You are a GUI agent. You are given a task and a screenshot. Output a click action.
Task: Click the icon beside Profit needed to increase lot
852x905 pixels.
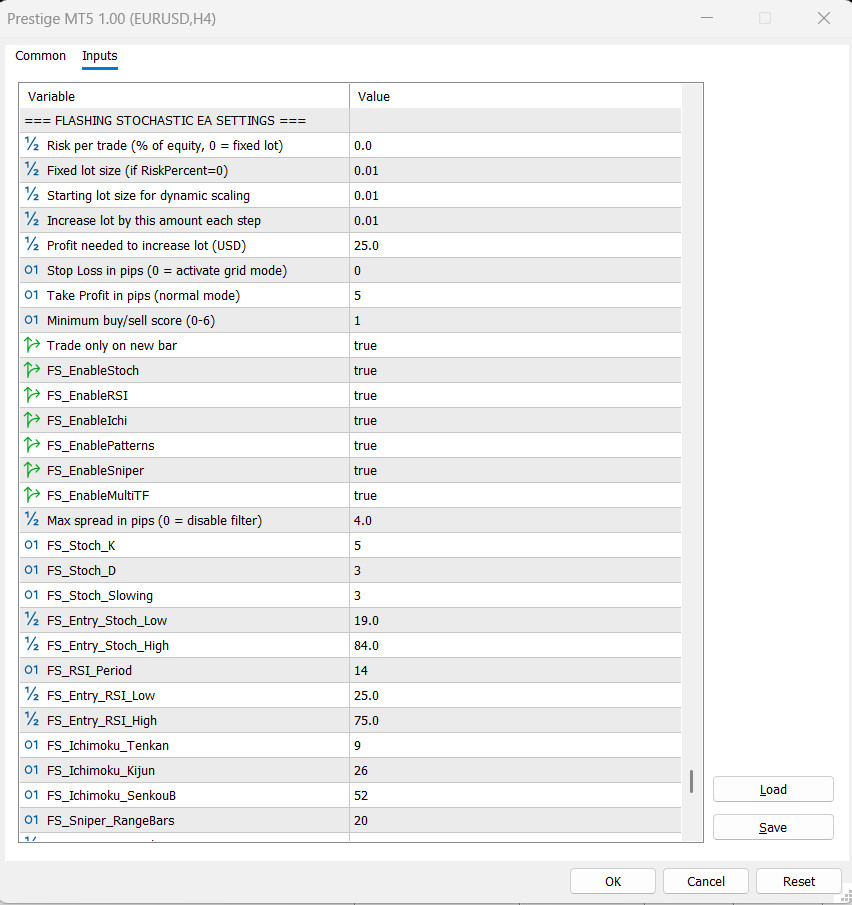[x=32, y=245]
